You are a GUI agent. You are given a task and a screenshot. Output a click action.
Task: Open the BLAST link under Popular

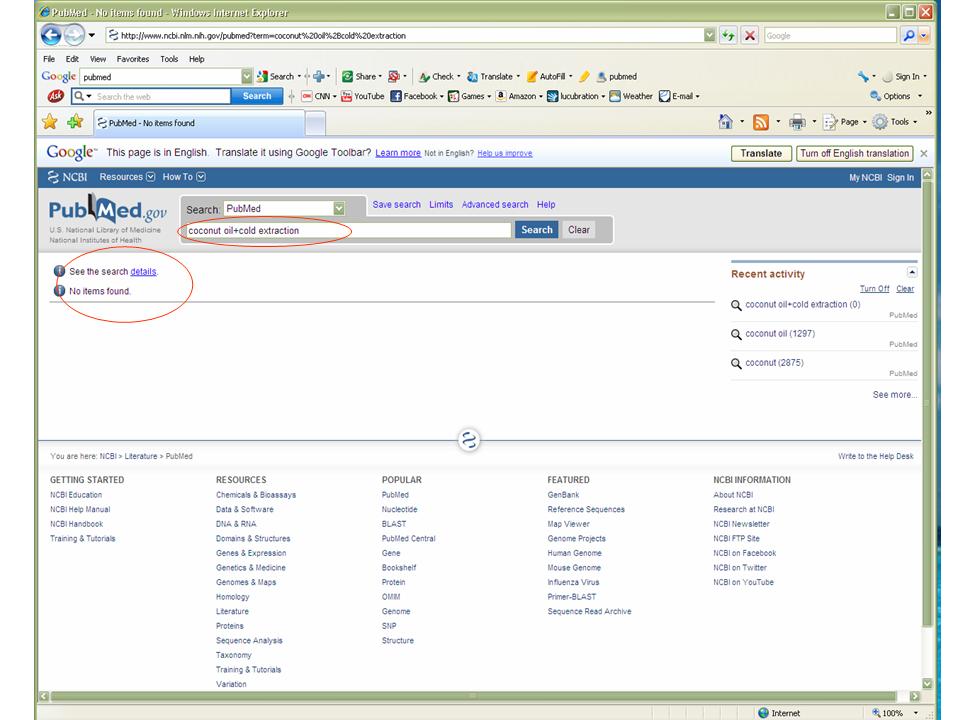pyautogui.click(x=394, y=524)
